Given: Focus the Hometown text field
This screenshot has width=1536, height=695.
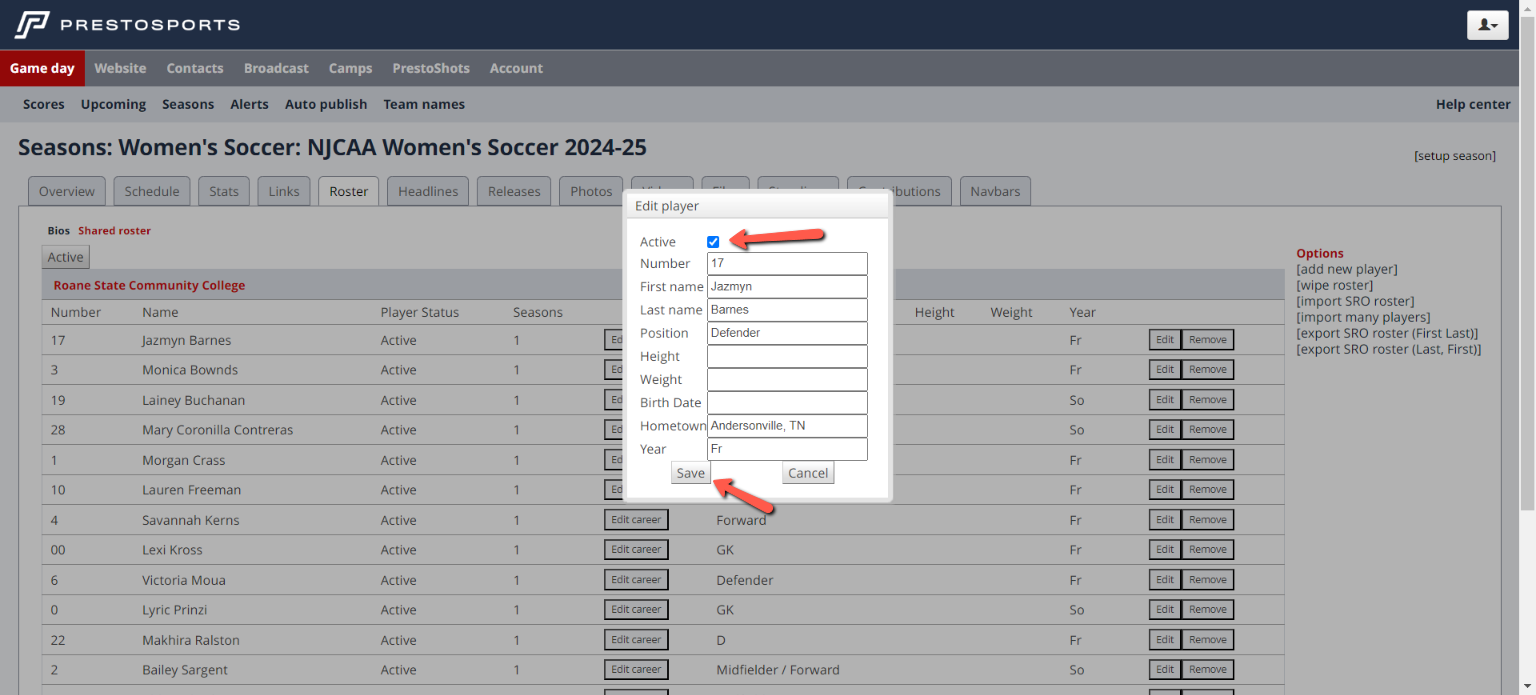Looking at the screenshot, I should tap(787, 426).
